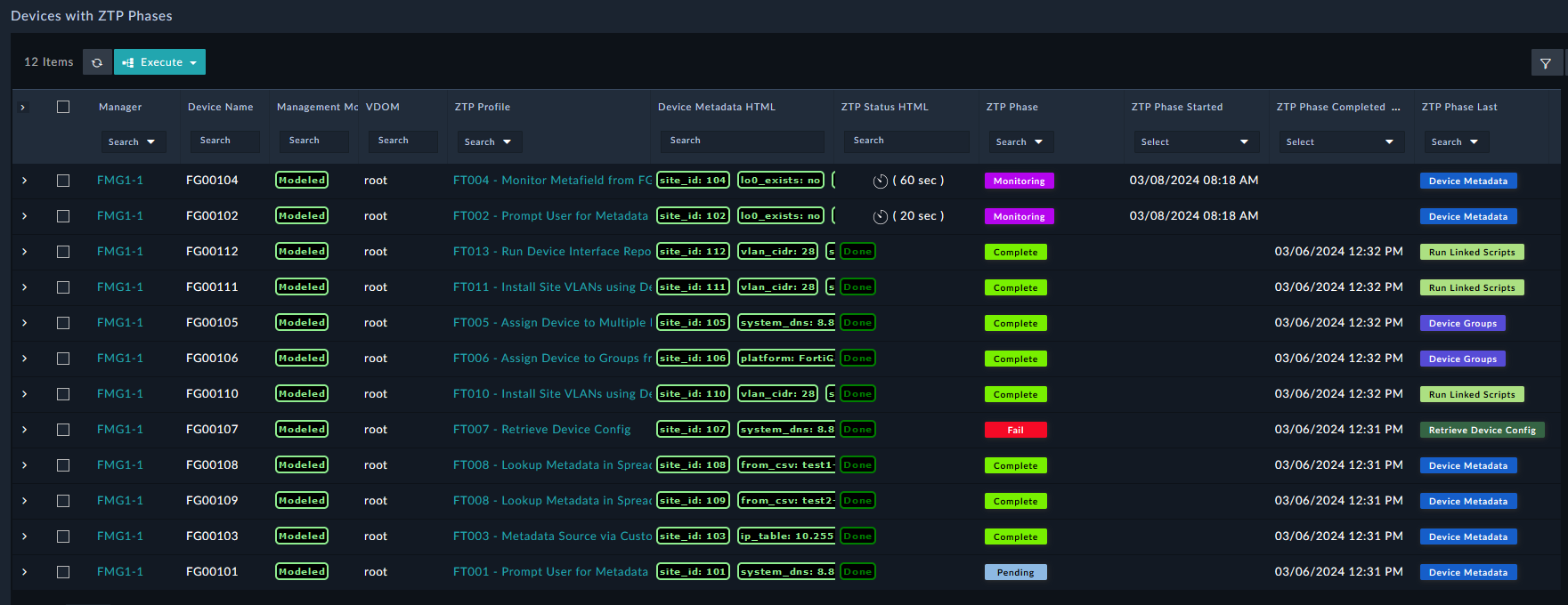Viewport: 1568px width, 605px height.
Task: Open the ZTP Phase search dropdown
Action: click(x=1020, y=141)
